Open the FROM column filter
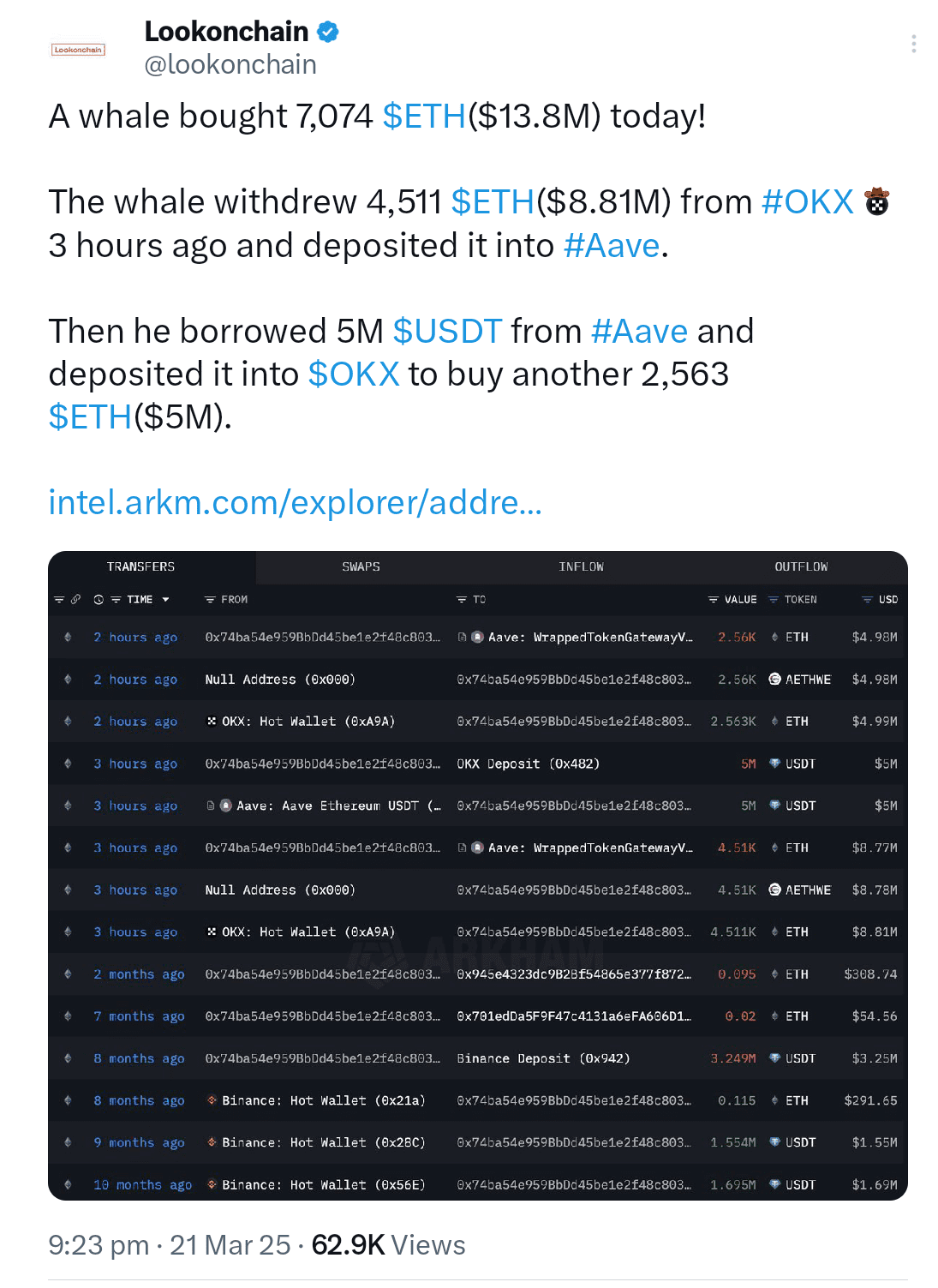 click(209, 600)
